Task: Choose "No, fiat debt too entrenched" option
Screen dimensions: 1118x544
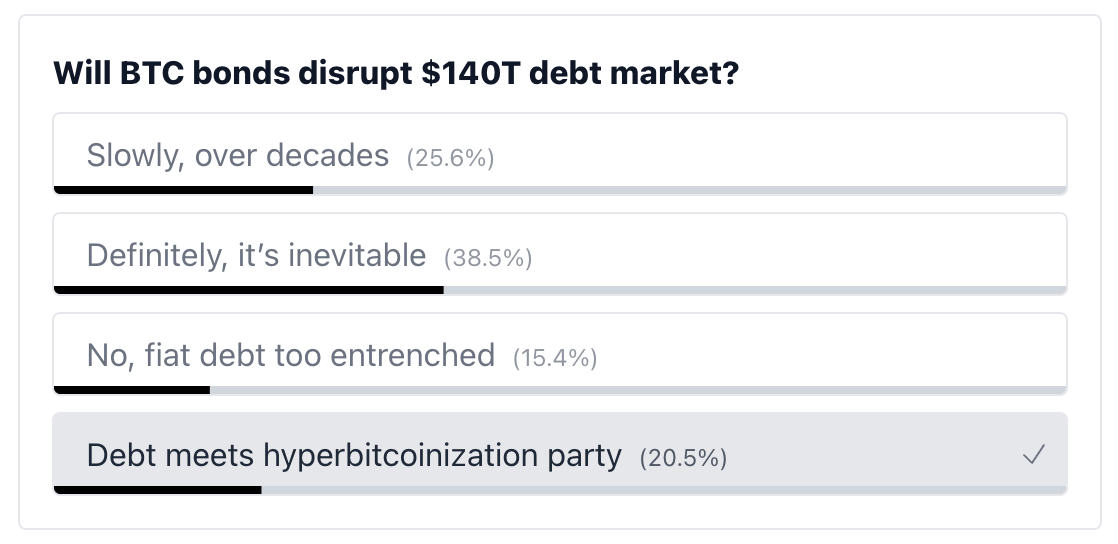Action: pyautogui.click(x=290, y=355)
